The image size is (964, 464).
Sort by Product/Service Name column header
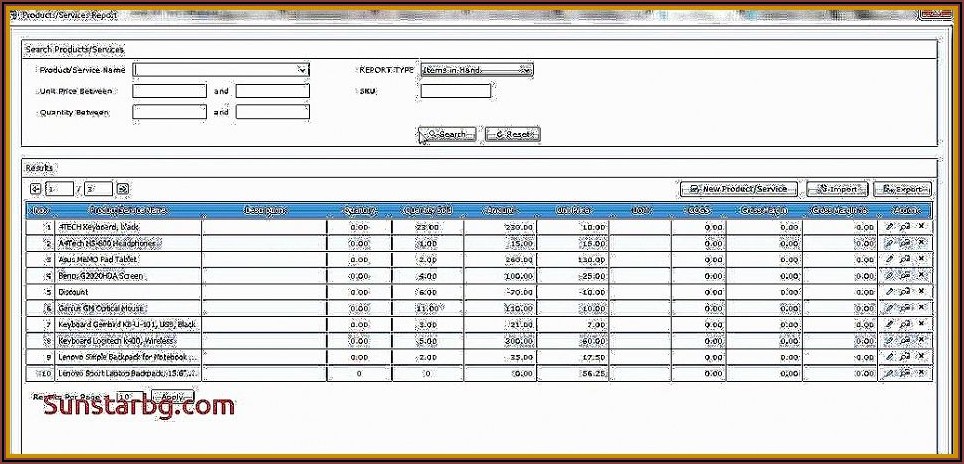pyautogui.click(x=128, y=210)
